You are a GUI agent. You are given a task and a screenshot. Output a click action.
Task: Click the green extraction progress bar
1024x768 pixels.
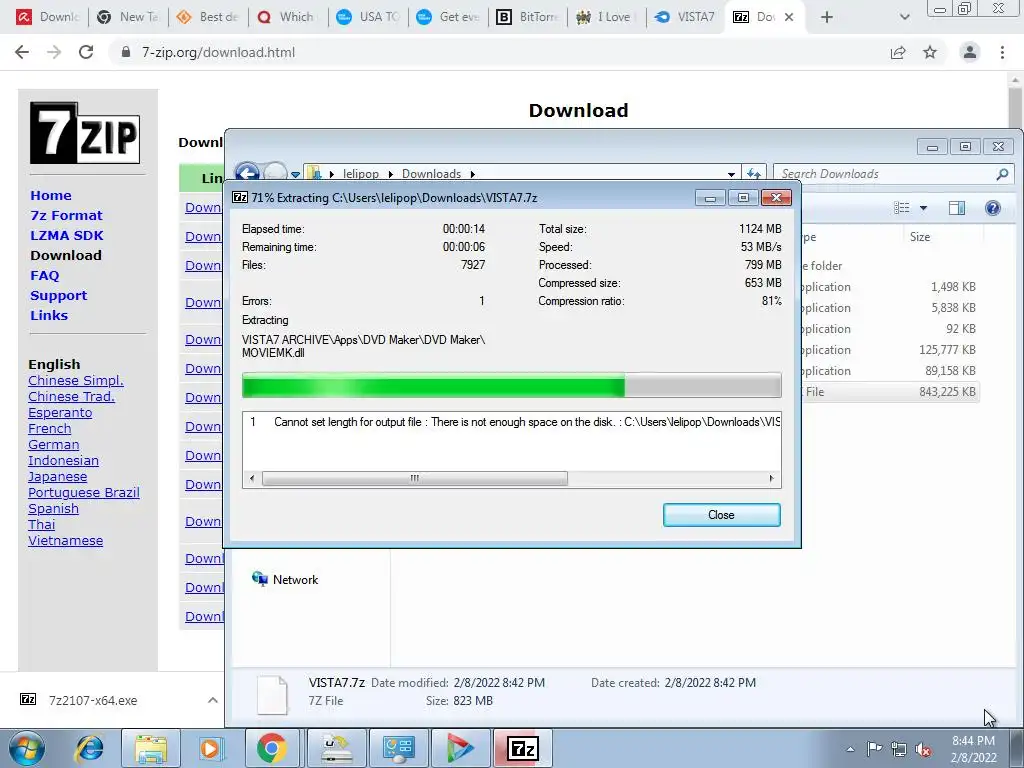[x=511, y=385]
